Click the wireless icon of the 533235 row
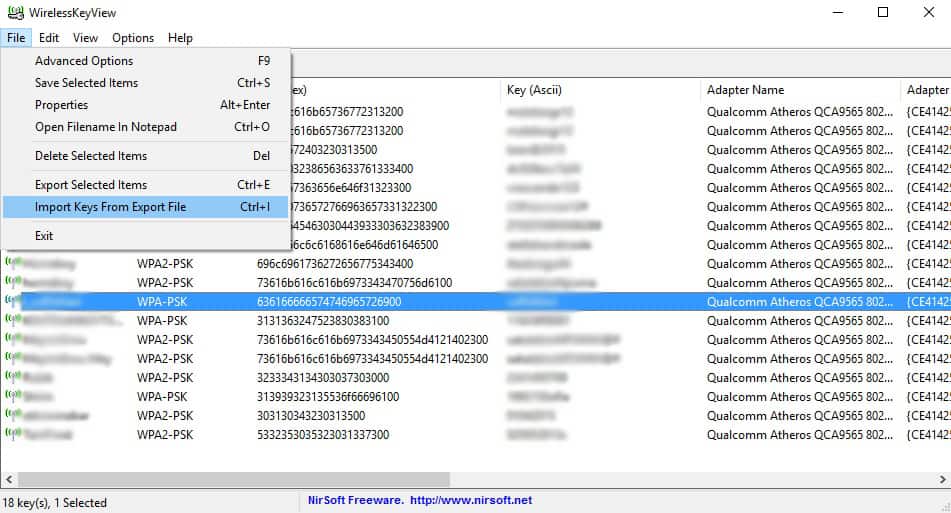The height and width of the screenshot is (513, 951). click(x=13, y=434)
